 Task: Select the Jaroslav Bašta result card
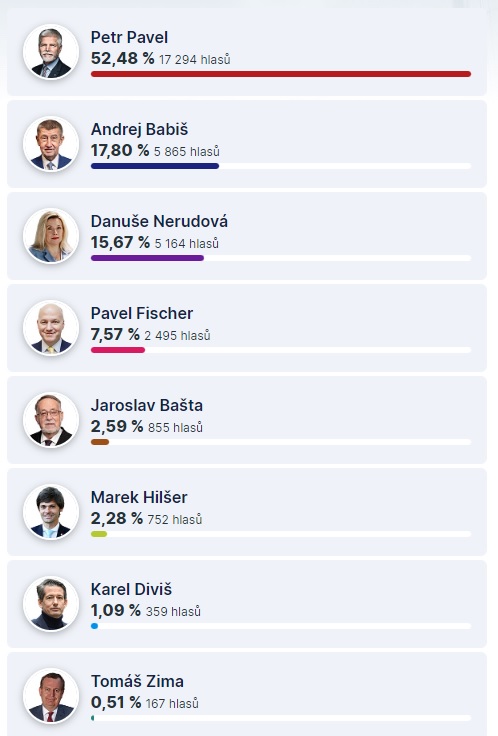[247, 420]
